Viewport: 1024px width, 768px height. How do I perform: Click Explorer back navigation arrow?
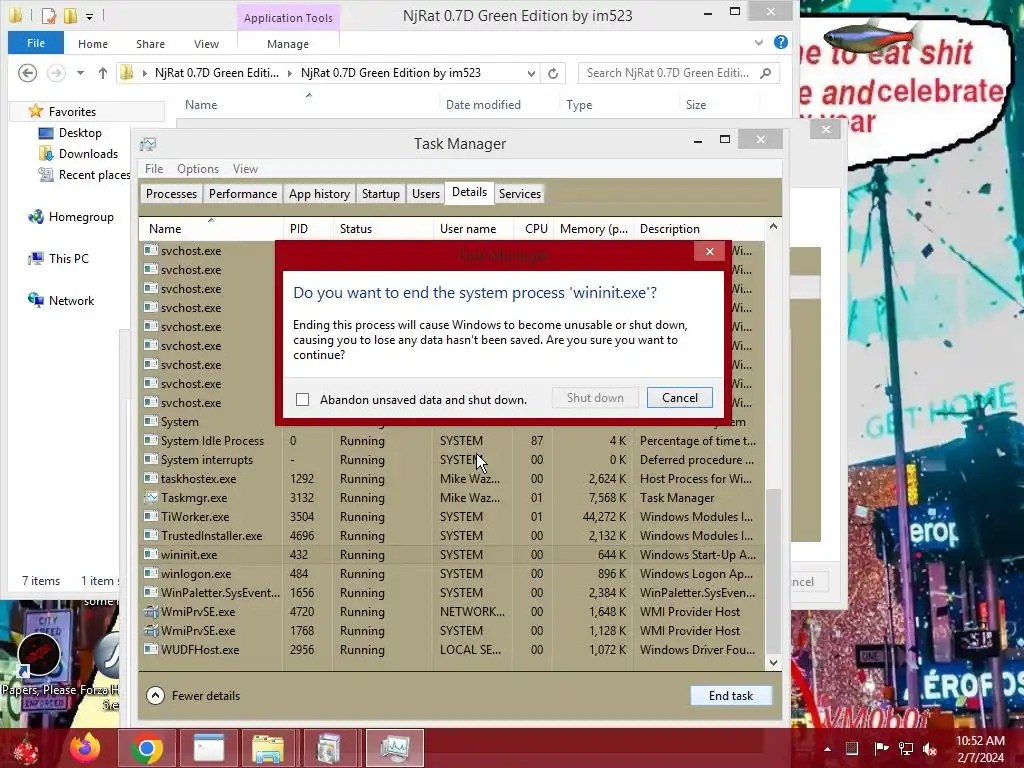pos(27,72)
